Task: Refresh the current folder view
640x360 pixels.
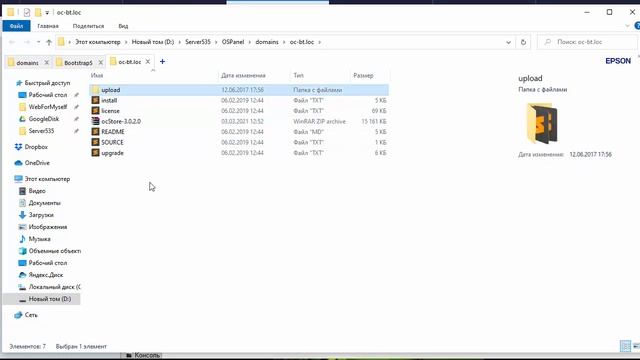Action: (523, 42)
